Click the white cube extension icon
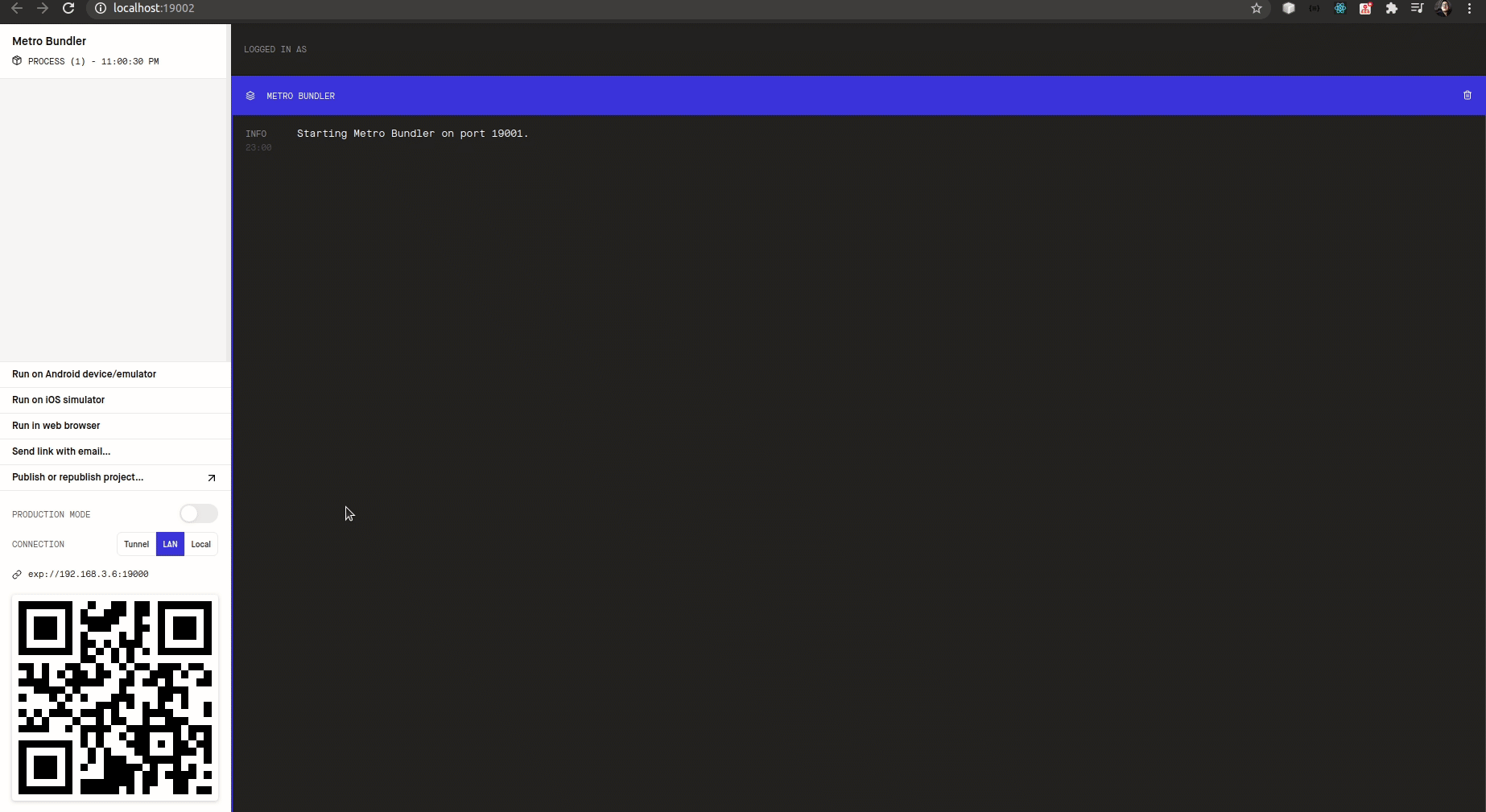The width and height of the screenshot is (1486, 812). [x=1289, y=8]
